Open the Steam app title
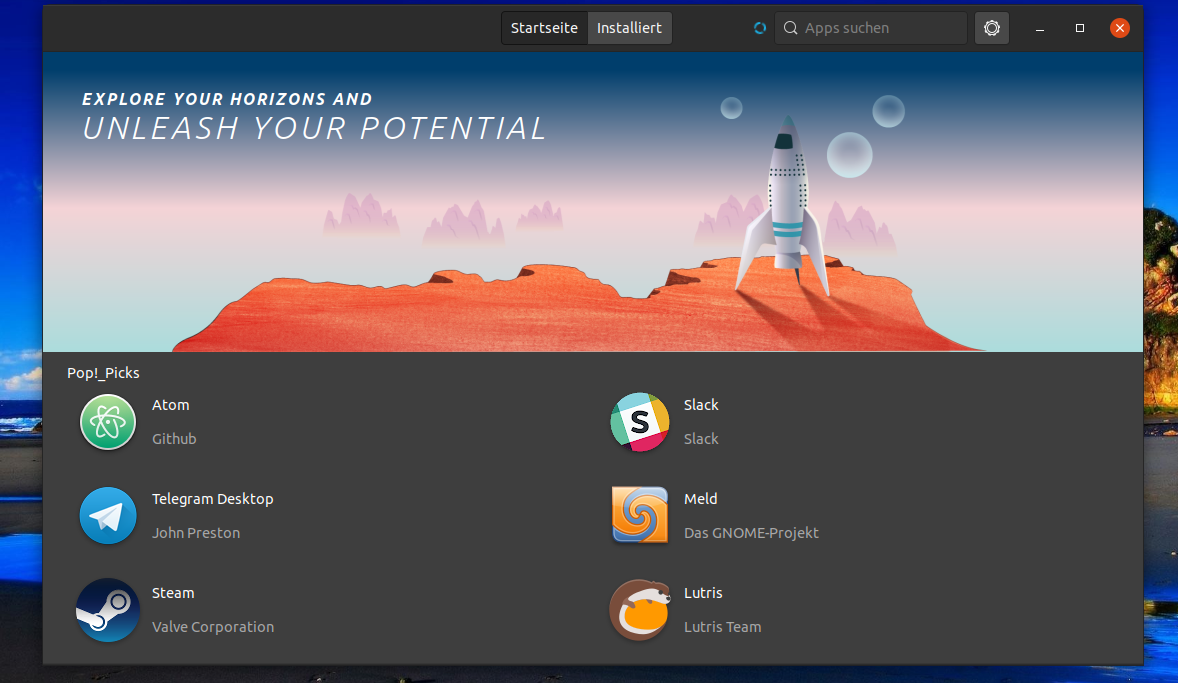 pyautogui.click(x=173, y=593)
